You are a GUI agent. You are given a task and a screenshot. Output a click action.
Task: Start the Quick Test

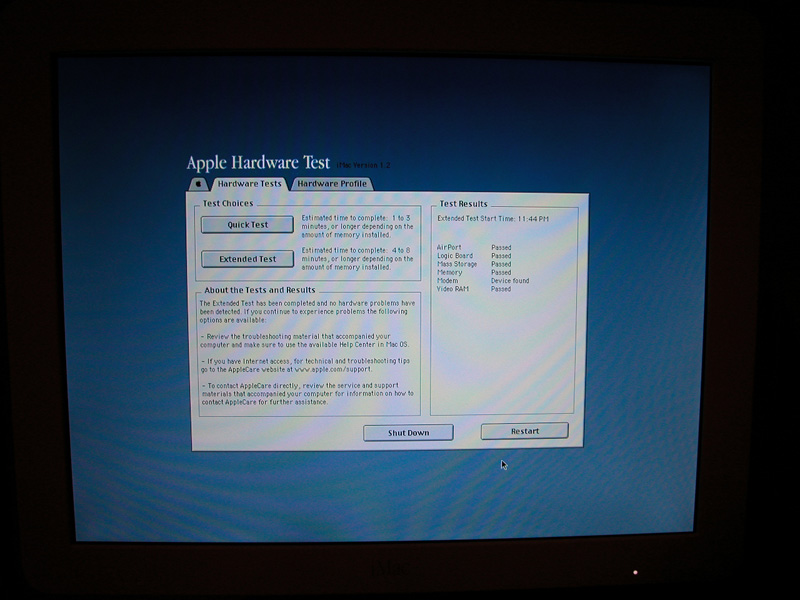(x=247, y=225)
